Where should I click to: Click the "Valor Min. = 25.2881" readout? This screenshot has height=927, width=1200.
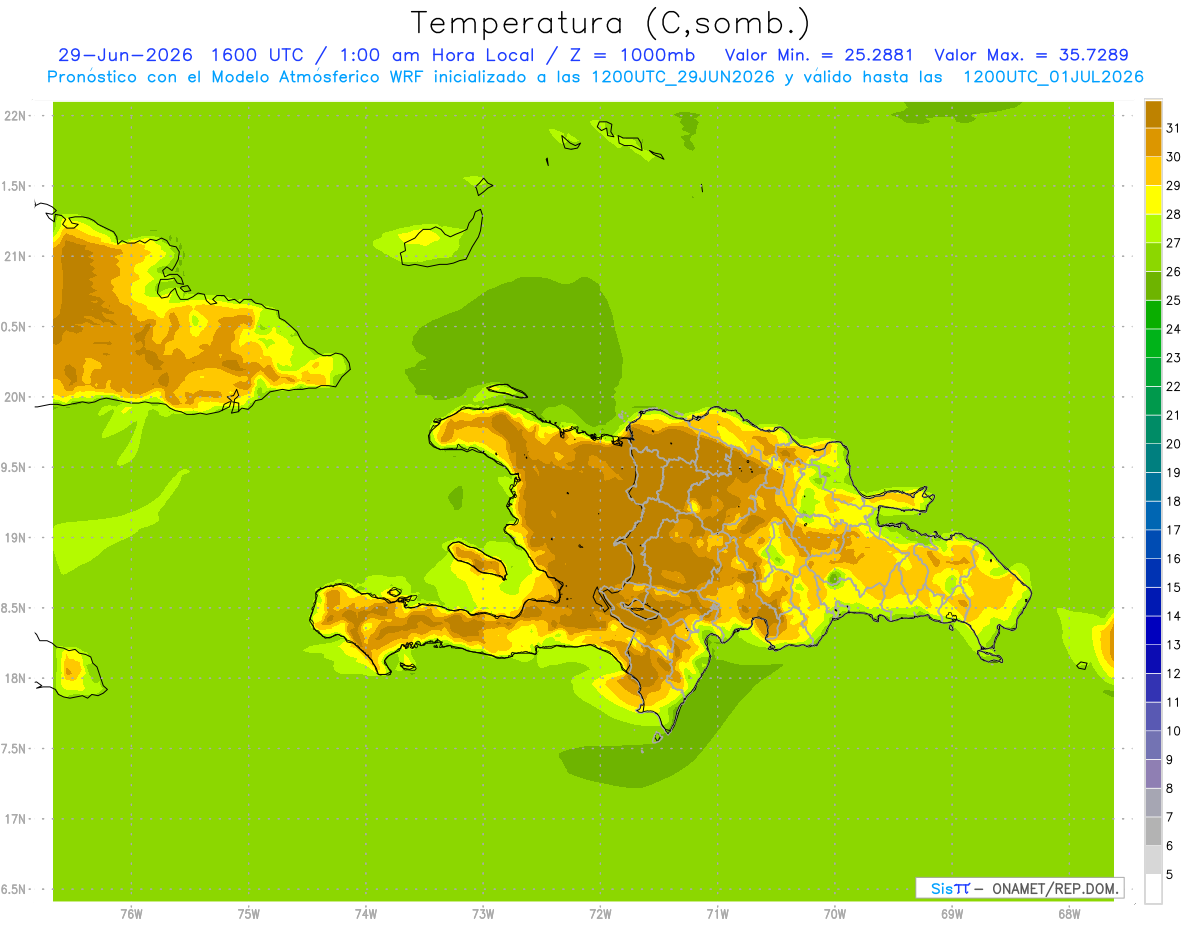[819, 55]
